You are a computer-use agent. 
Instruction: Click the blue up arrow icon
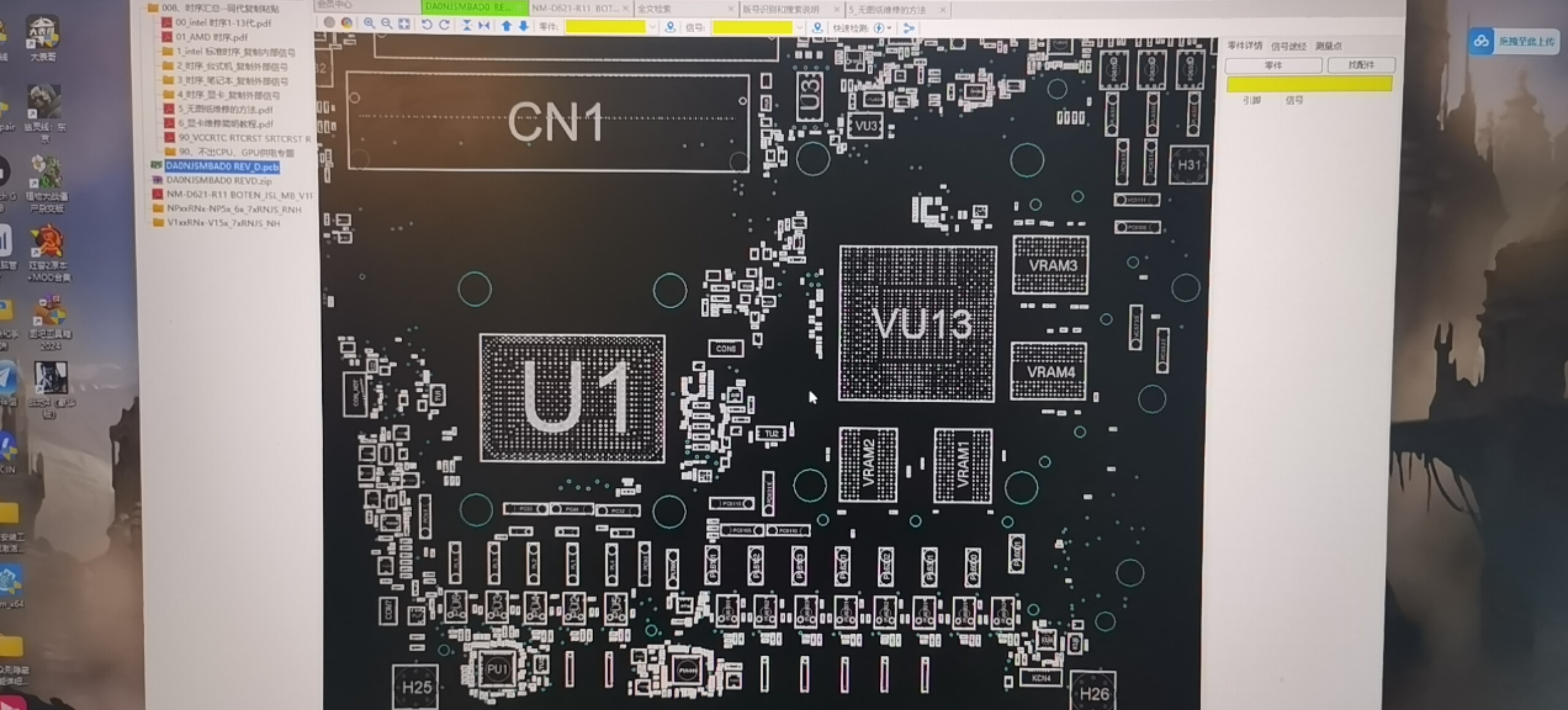(x=506, y=26)
